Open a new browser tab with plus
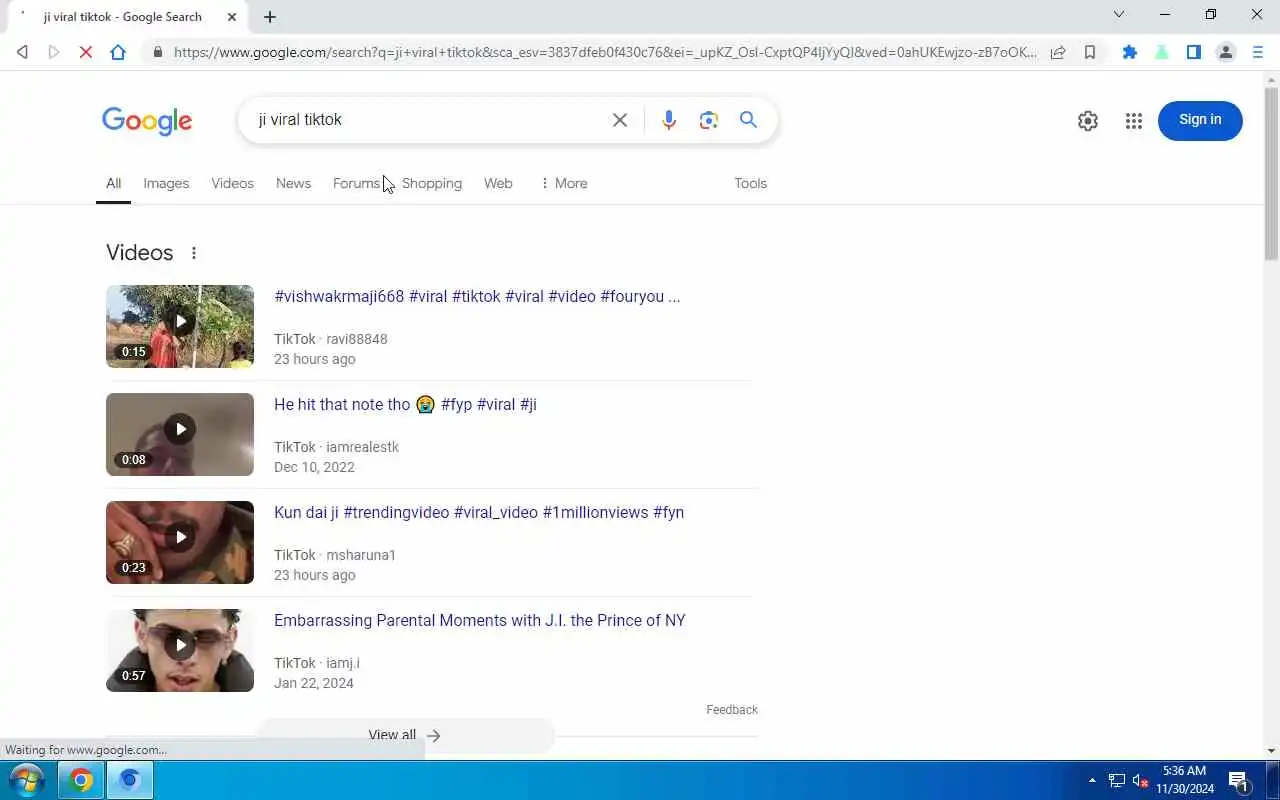1280x800 pixels. point(270,17)
